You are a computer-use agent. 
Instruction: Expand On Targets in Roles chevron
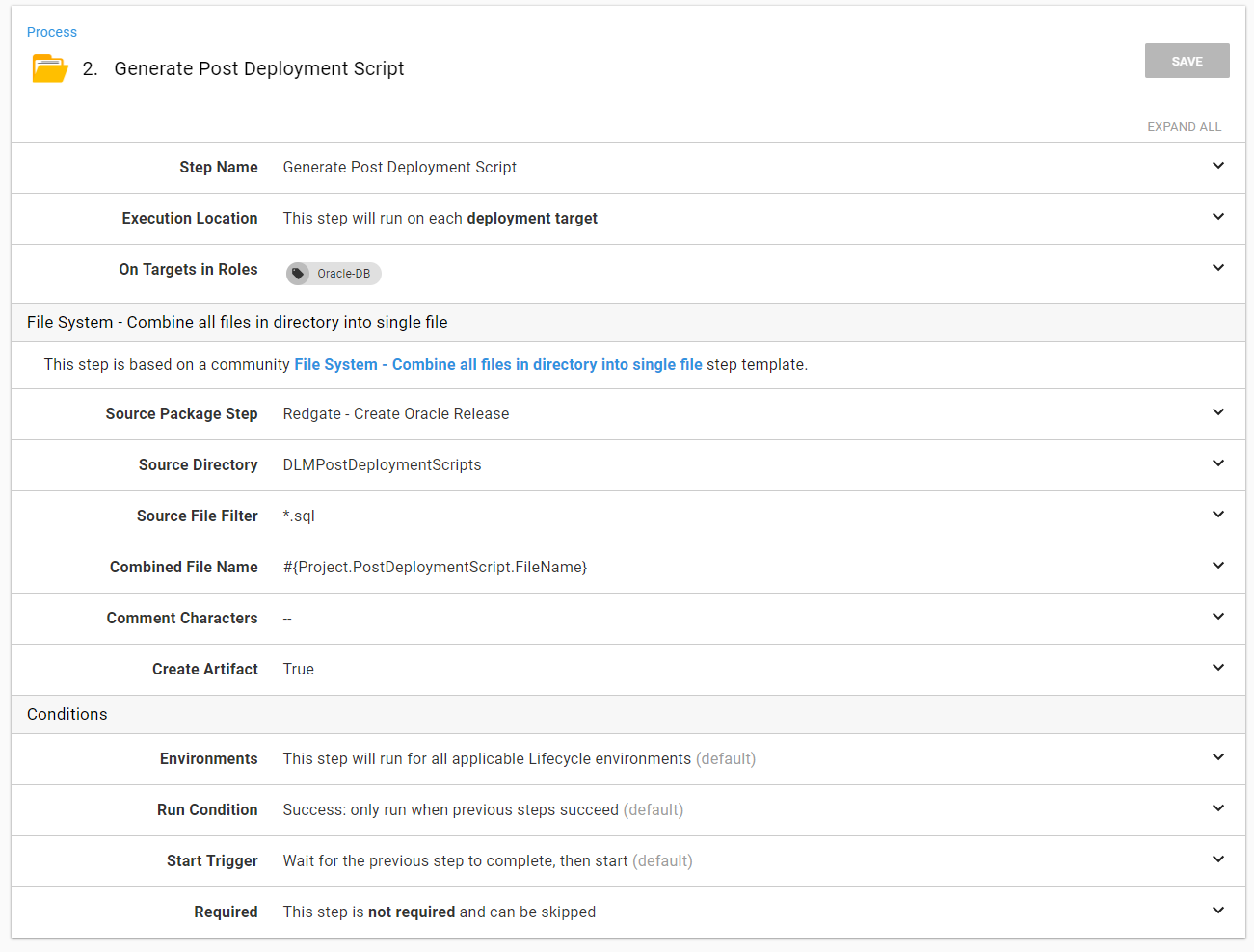coord(1218,268)
